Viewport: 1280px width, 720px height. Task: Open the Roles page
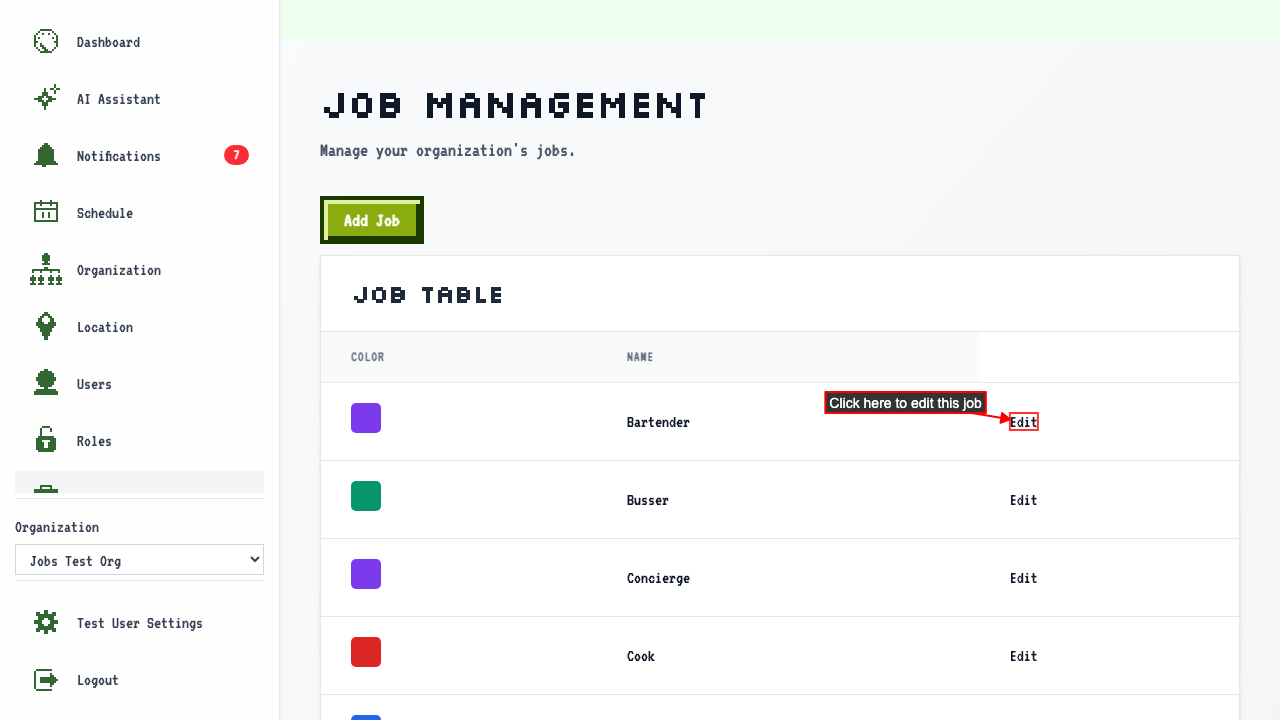click(x=140, y=441)
